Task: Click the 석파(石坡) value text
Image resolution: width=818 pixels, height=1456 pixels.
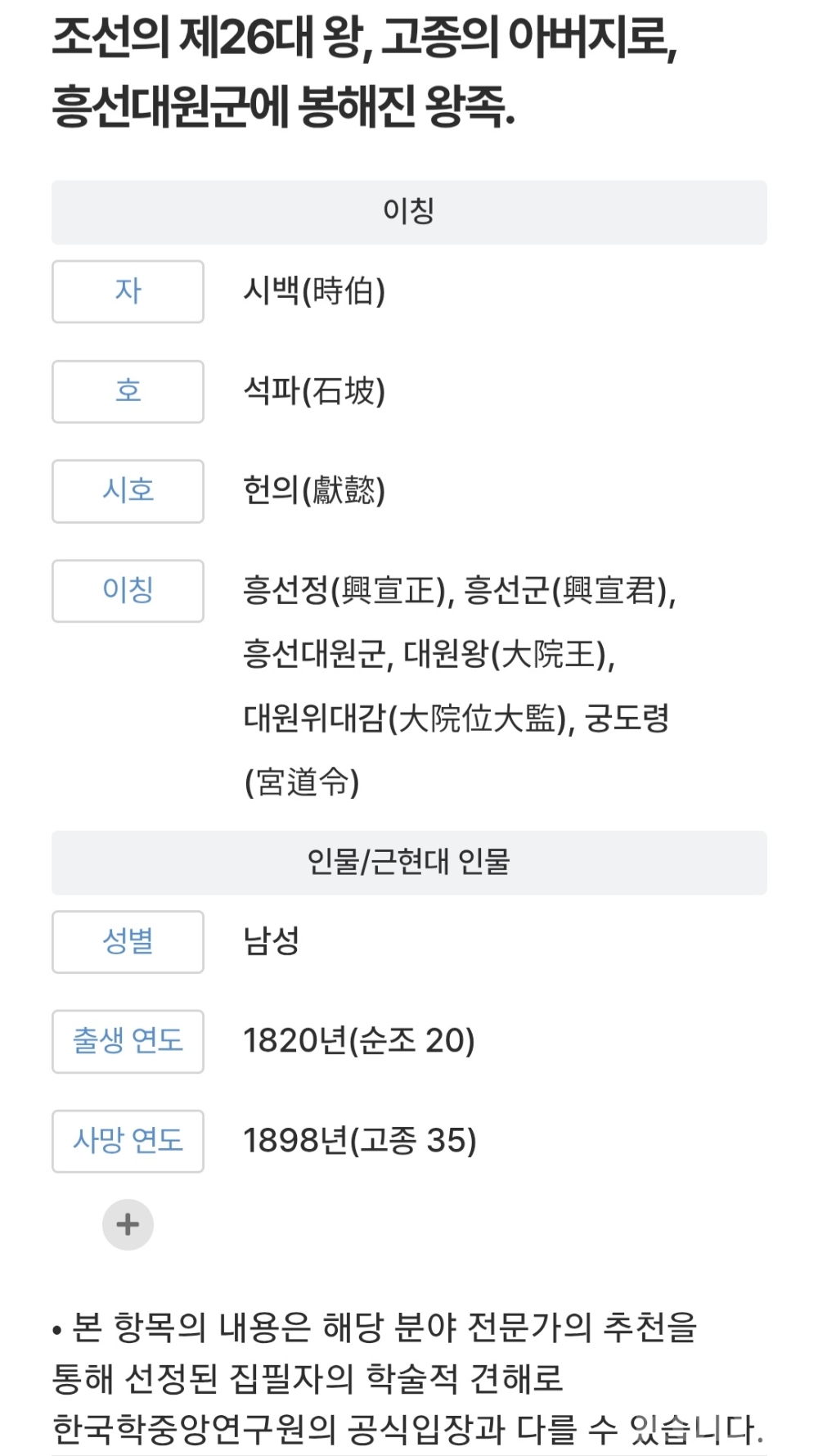Action: pyautogui.click(x=314, y=391)
